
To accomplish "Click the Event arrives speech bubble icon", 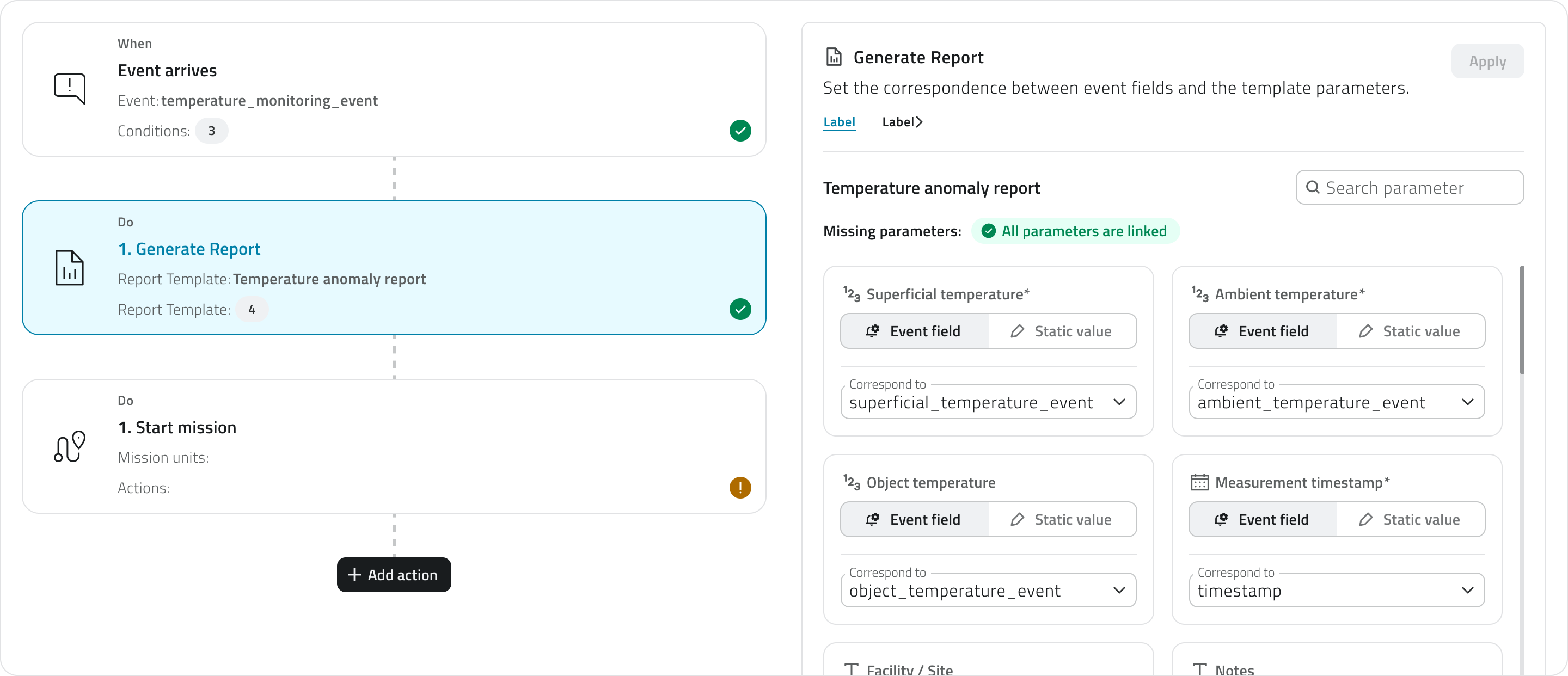I will click(69, 89).
